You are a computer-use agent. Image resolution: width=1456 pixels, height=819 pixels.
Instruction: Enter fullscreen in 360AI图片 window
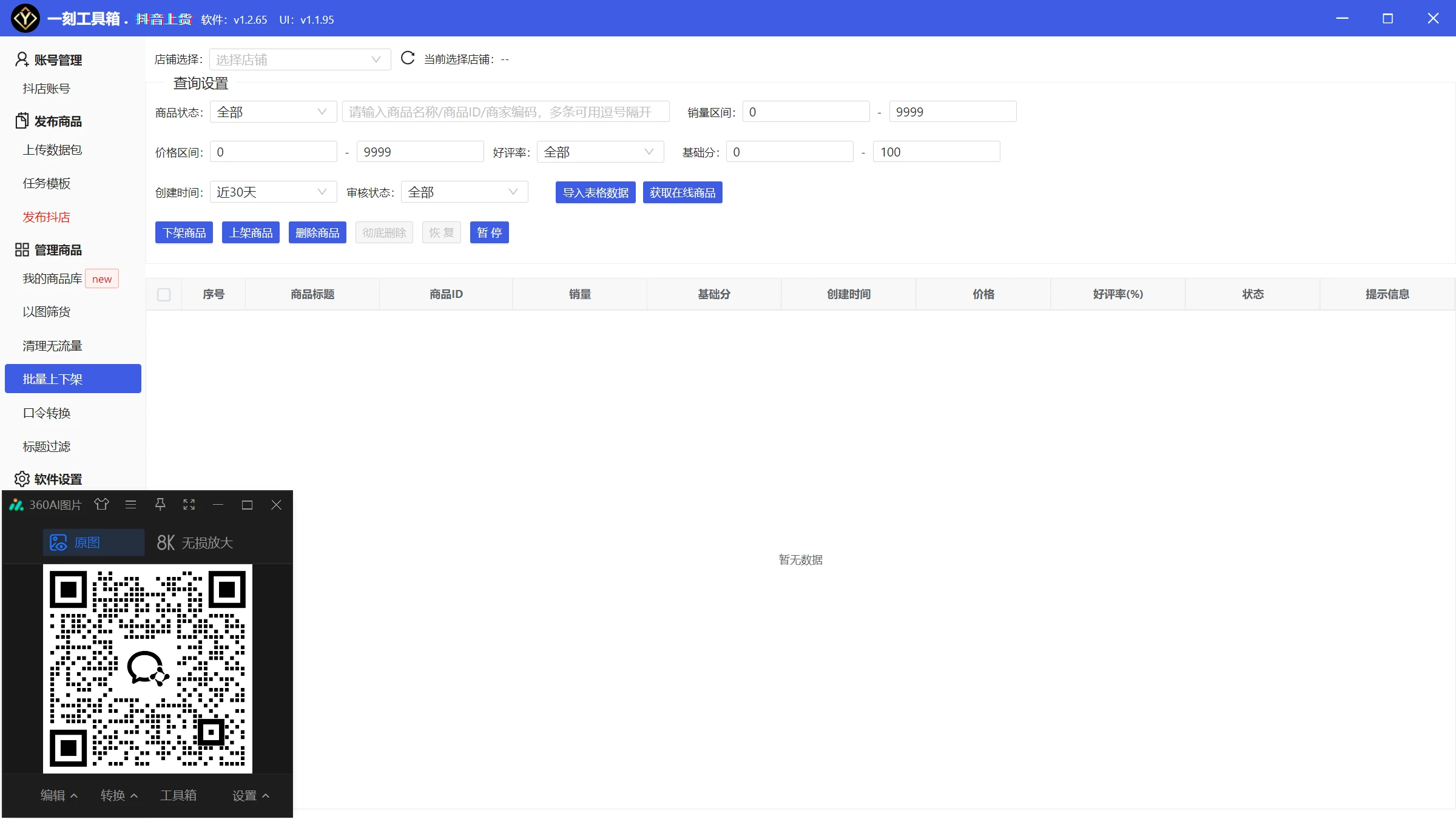[189, 505]
